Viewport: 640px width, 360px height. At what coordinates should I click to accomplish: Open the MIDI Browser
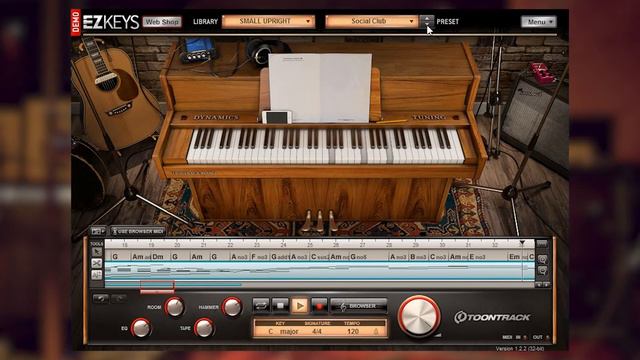point(358,306)
